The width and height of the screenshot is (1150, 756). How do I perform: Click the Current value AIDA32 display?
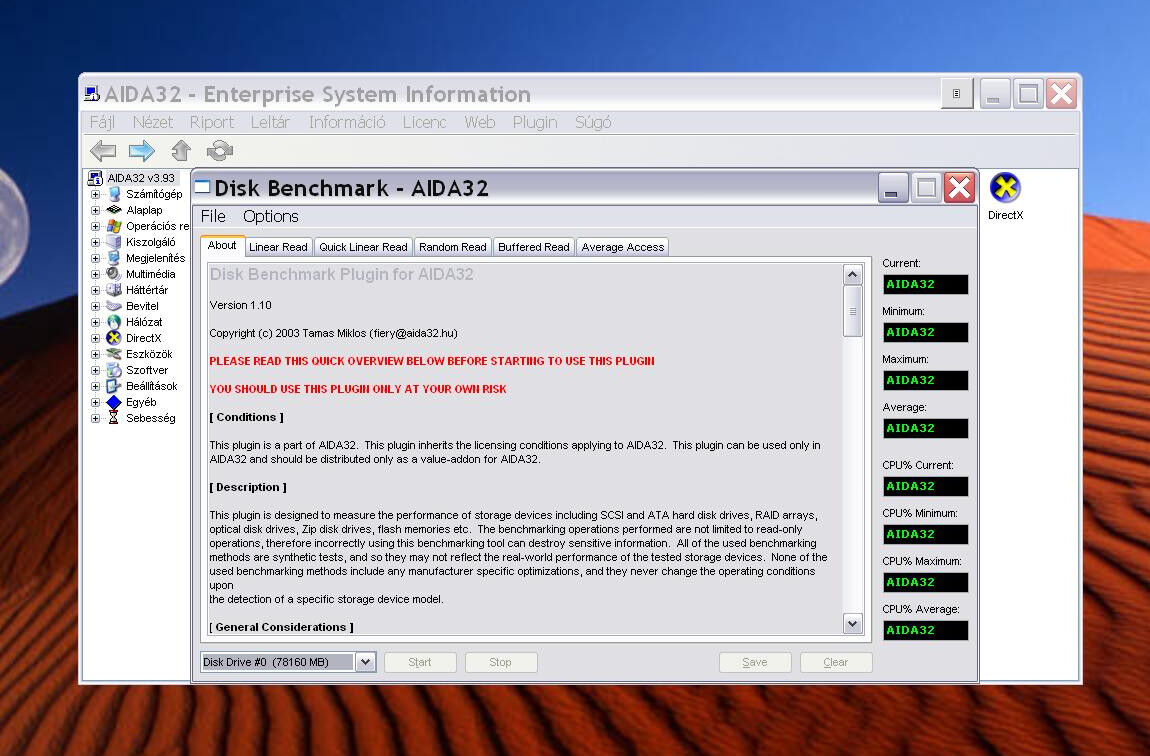[925, 285]
